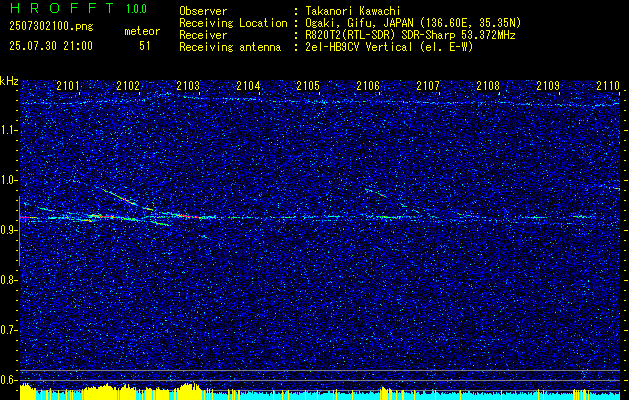Click the 'Observer' field label

tap(203, 11)
